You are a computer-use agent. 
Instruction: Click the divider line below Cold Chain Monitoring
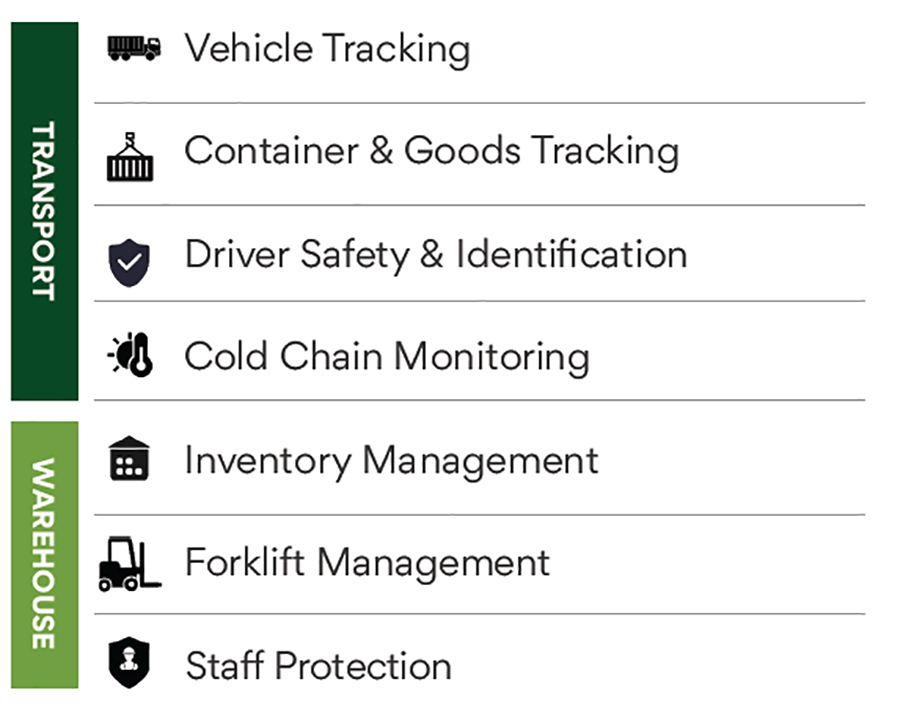479,401
